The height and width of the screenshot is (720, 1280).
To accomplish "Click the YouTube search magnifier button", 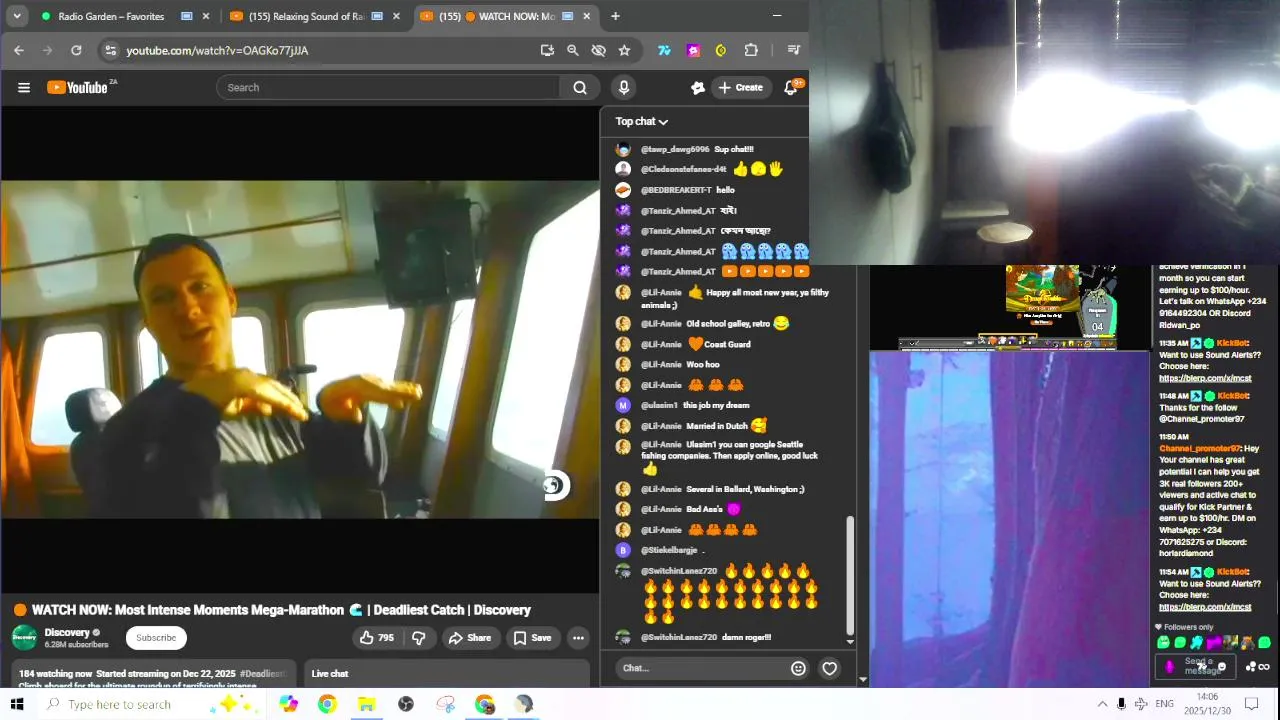I will (x=580, y=88).
